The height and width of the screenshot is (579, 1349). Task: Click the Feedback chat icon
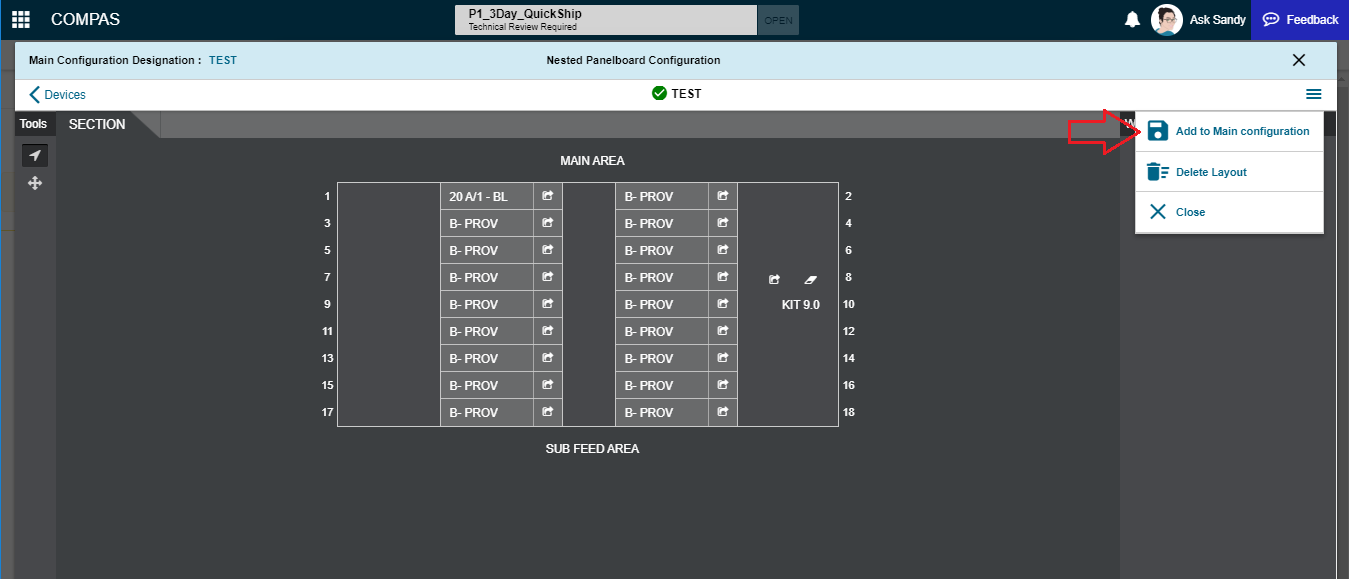point(1271,19)
